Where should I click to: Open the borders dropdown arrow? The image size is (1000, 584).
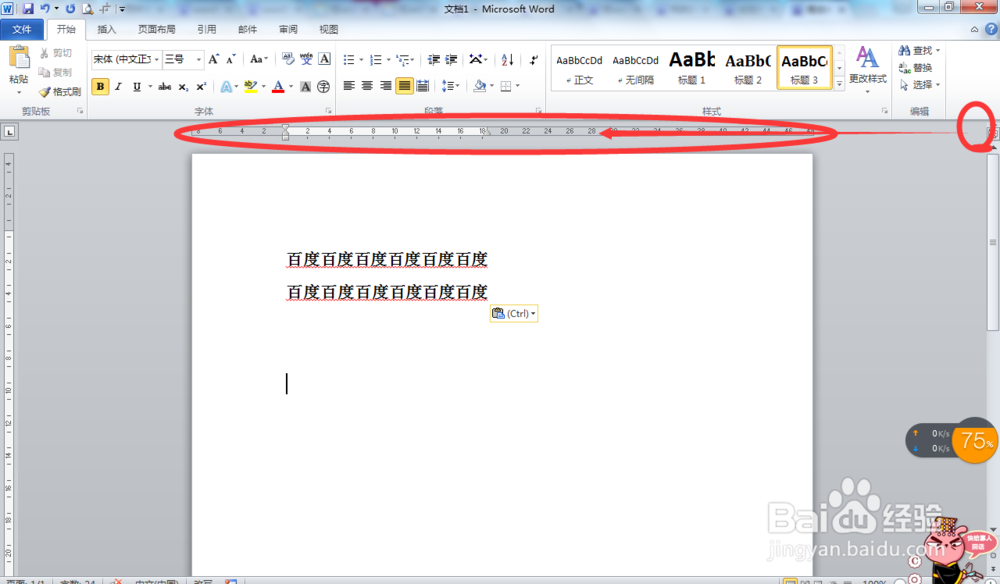coord(517,86)
